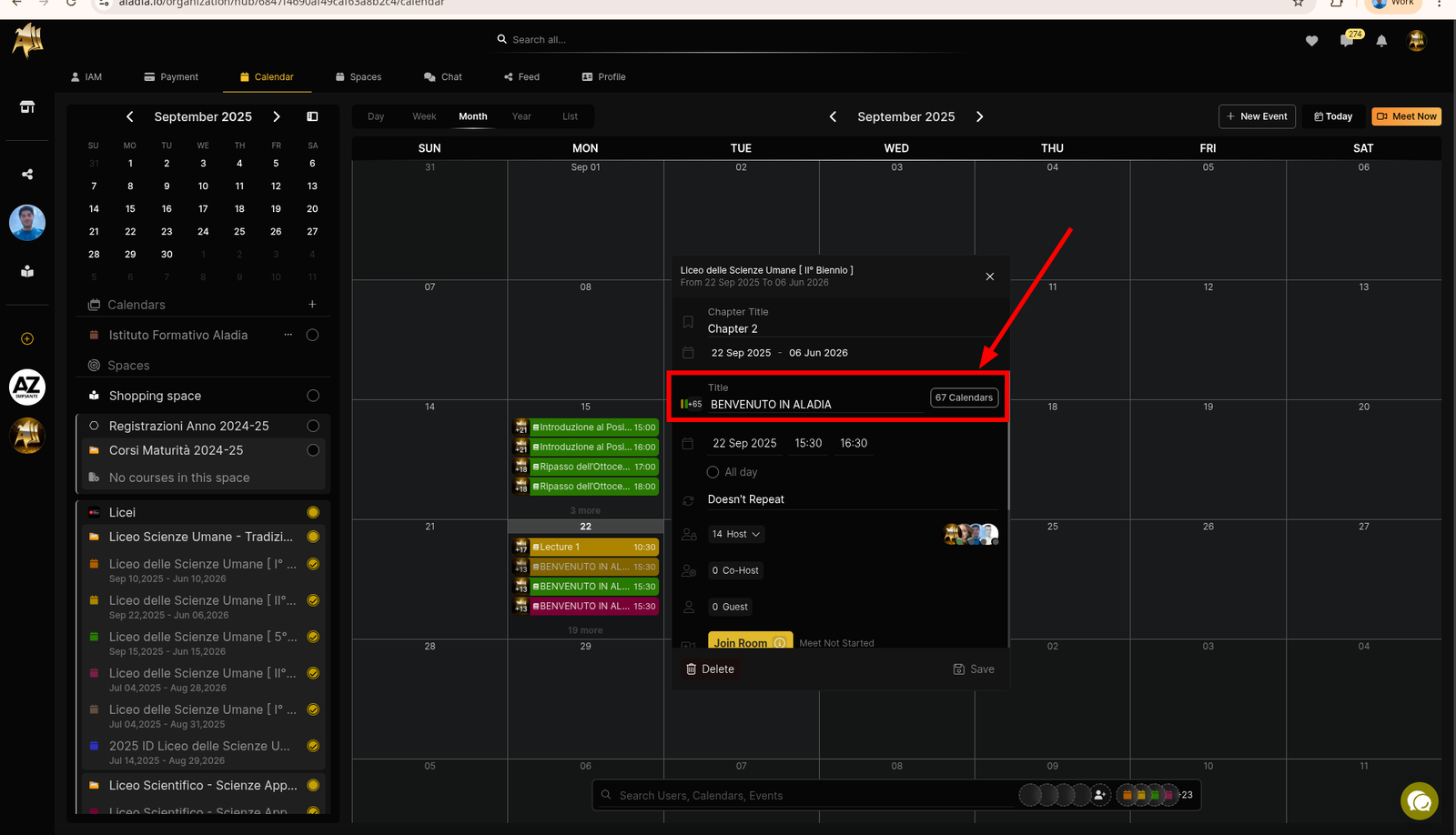Collapse the sidebar panel with the layout icon
This screenshot has height=835, width=1456.
pos(312,116)
